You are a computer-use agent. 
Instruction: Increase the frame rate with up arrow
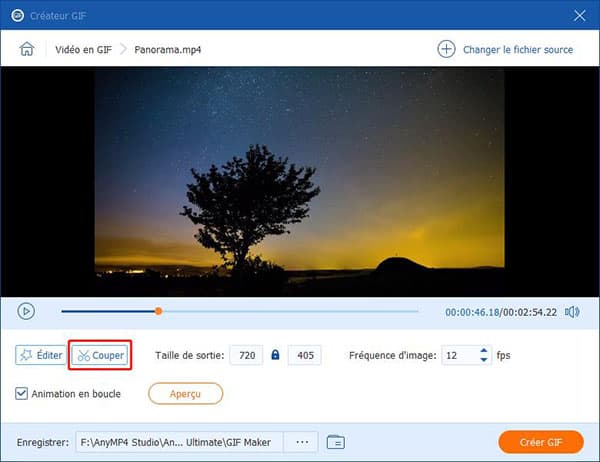pos(485,351)
